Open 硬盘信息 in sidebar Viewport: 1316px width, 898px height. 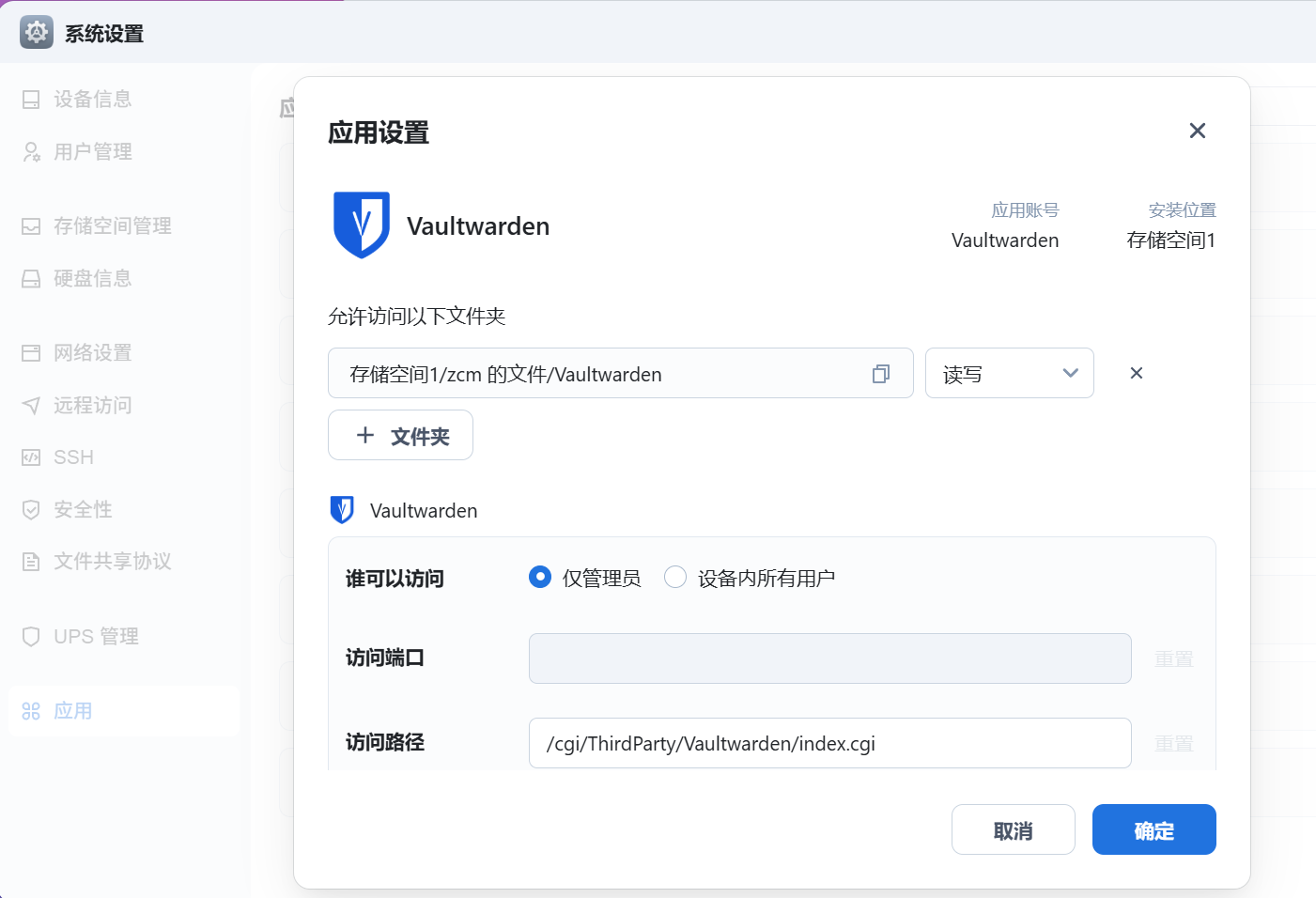92,278
